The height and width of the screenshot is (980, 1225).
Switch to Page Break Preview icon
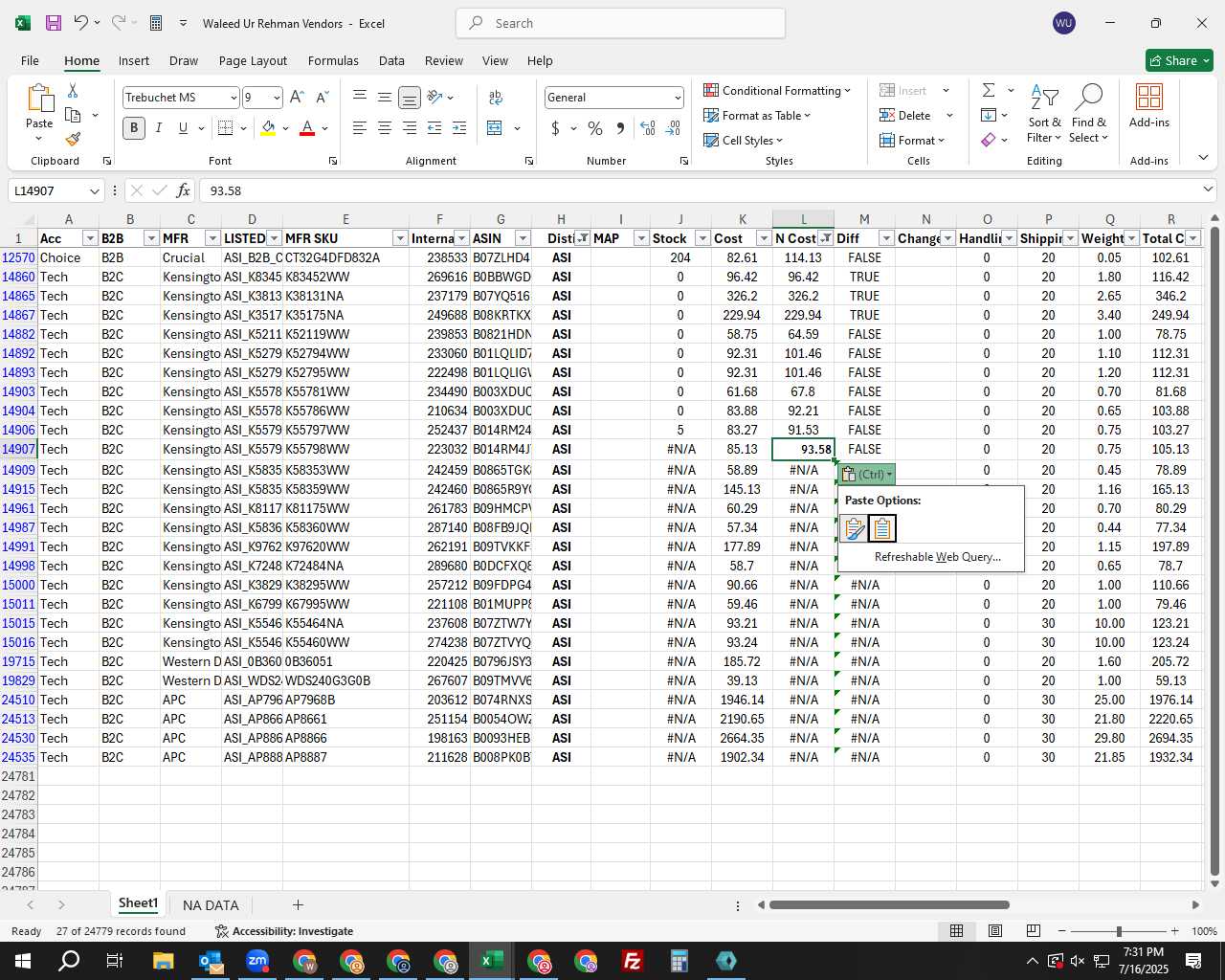[x=1034, y=931]
